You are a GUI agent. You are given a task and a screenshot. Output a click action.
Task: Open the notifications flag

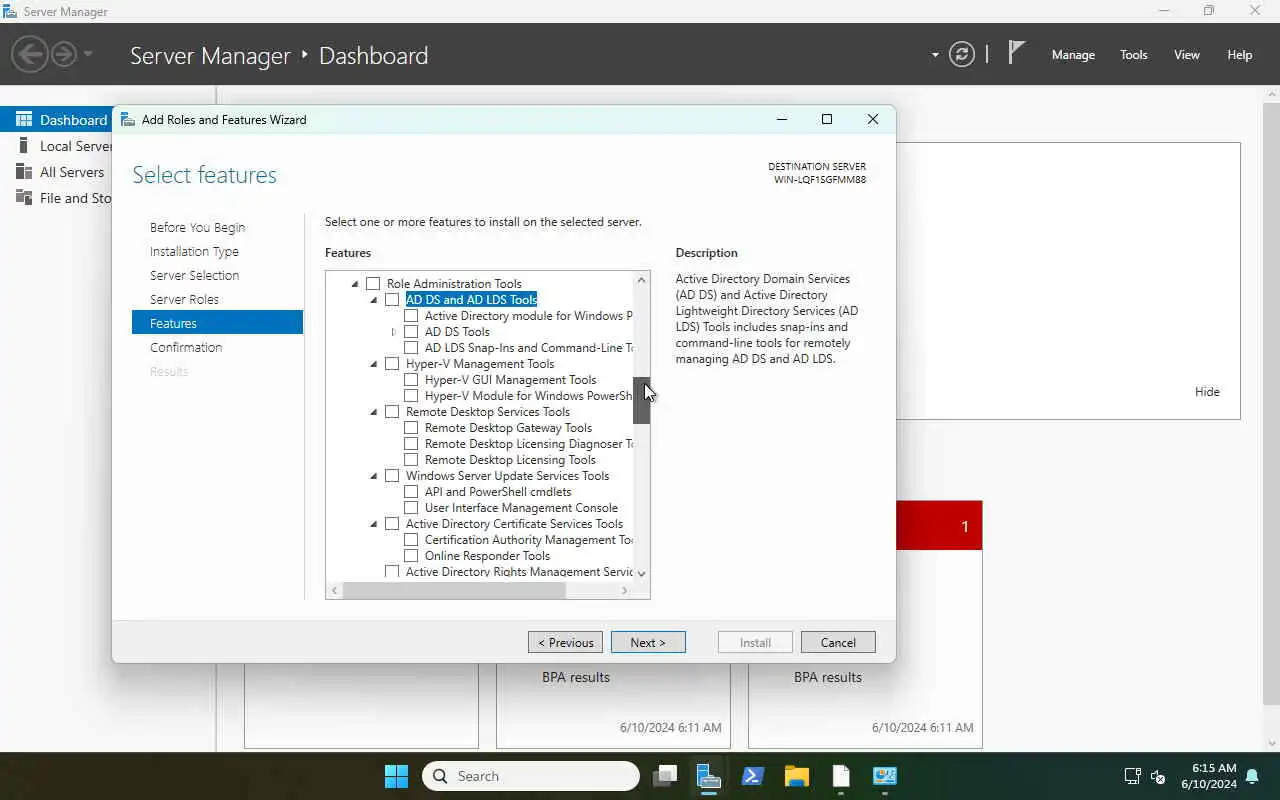click(x=1016, y=53)
